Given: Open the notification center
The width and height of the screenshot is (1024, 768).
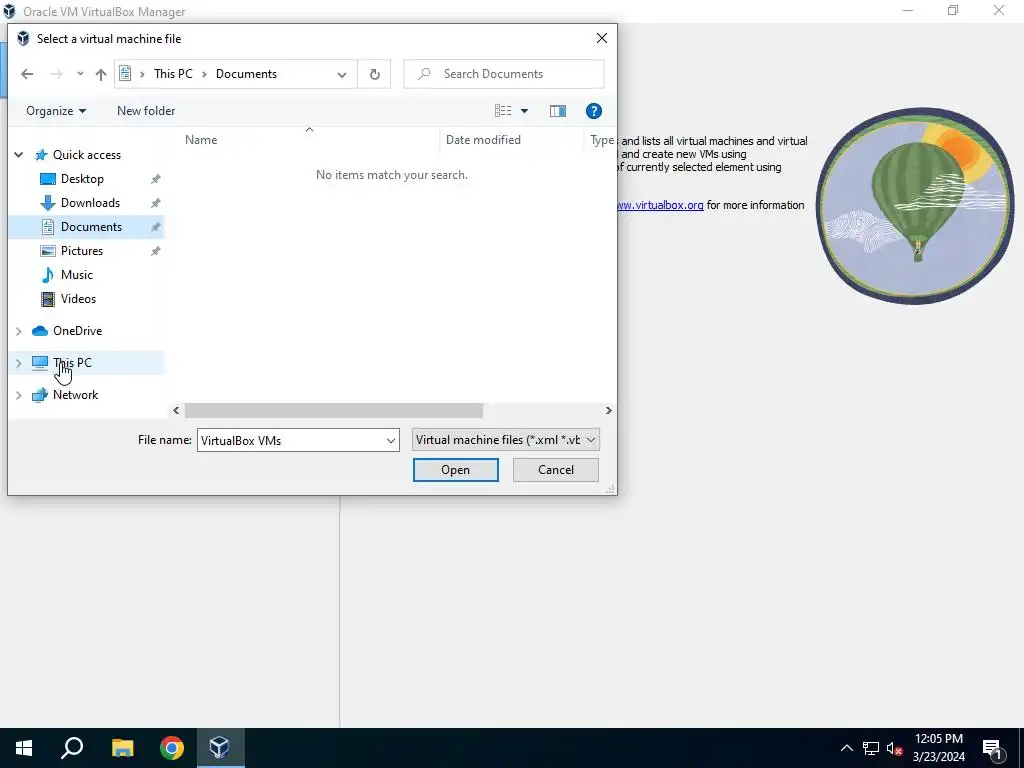Looking at the screenshot, I should tap(993, 749).
